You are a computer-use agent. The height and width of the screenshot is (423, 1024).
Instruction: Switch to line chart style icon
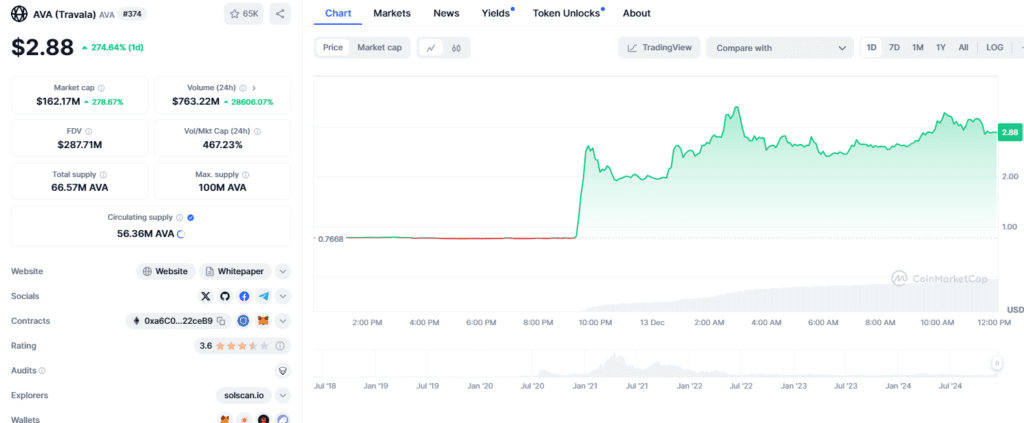(431, 48)
